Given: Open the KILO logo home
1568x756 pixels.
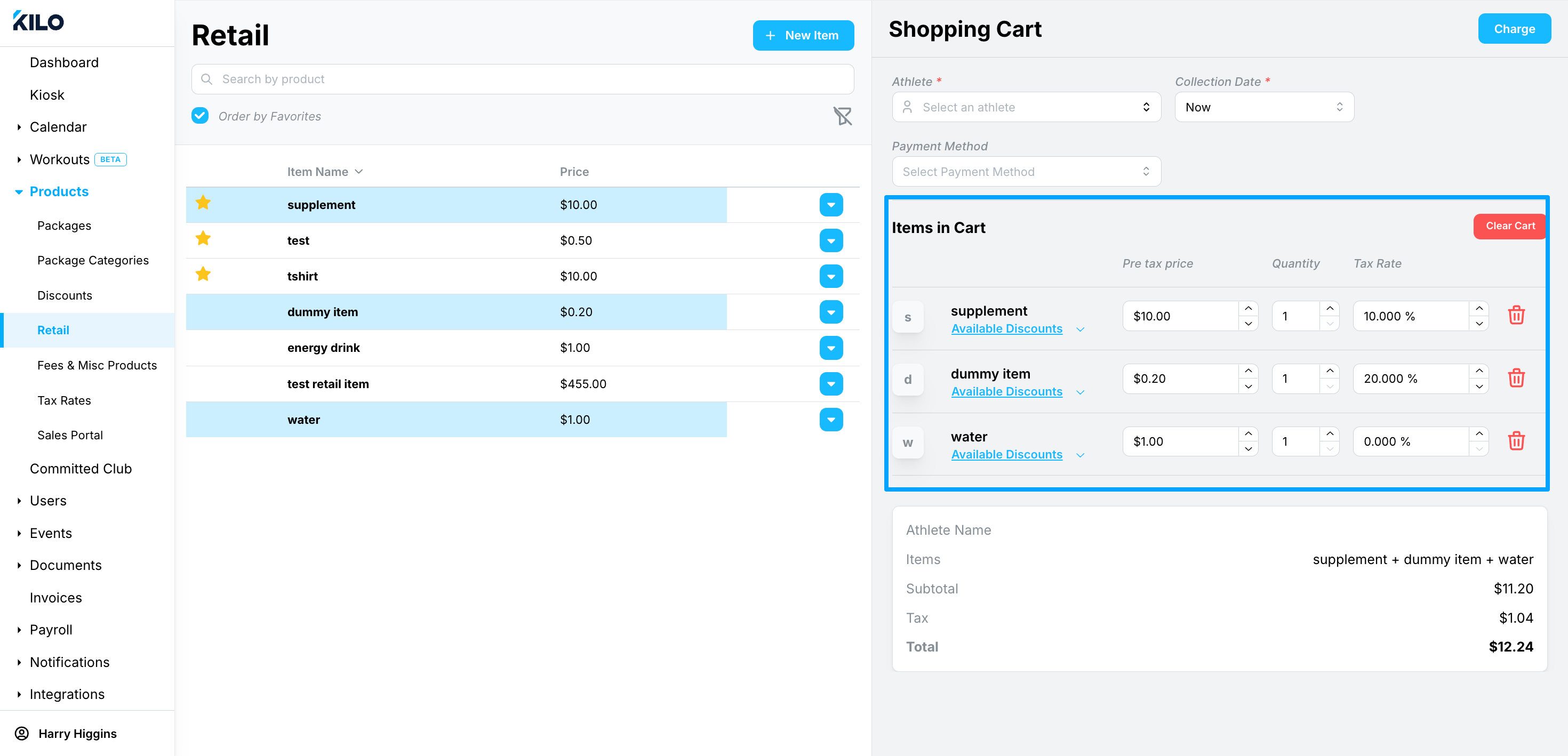Looking at the screenshot, I should pyautogui.click(x=38, y=21).
